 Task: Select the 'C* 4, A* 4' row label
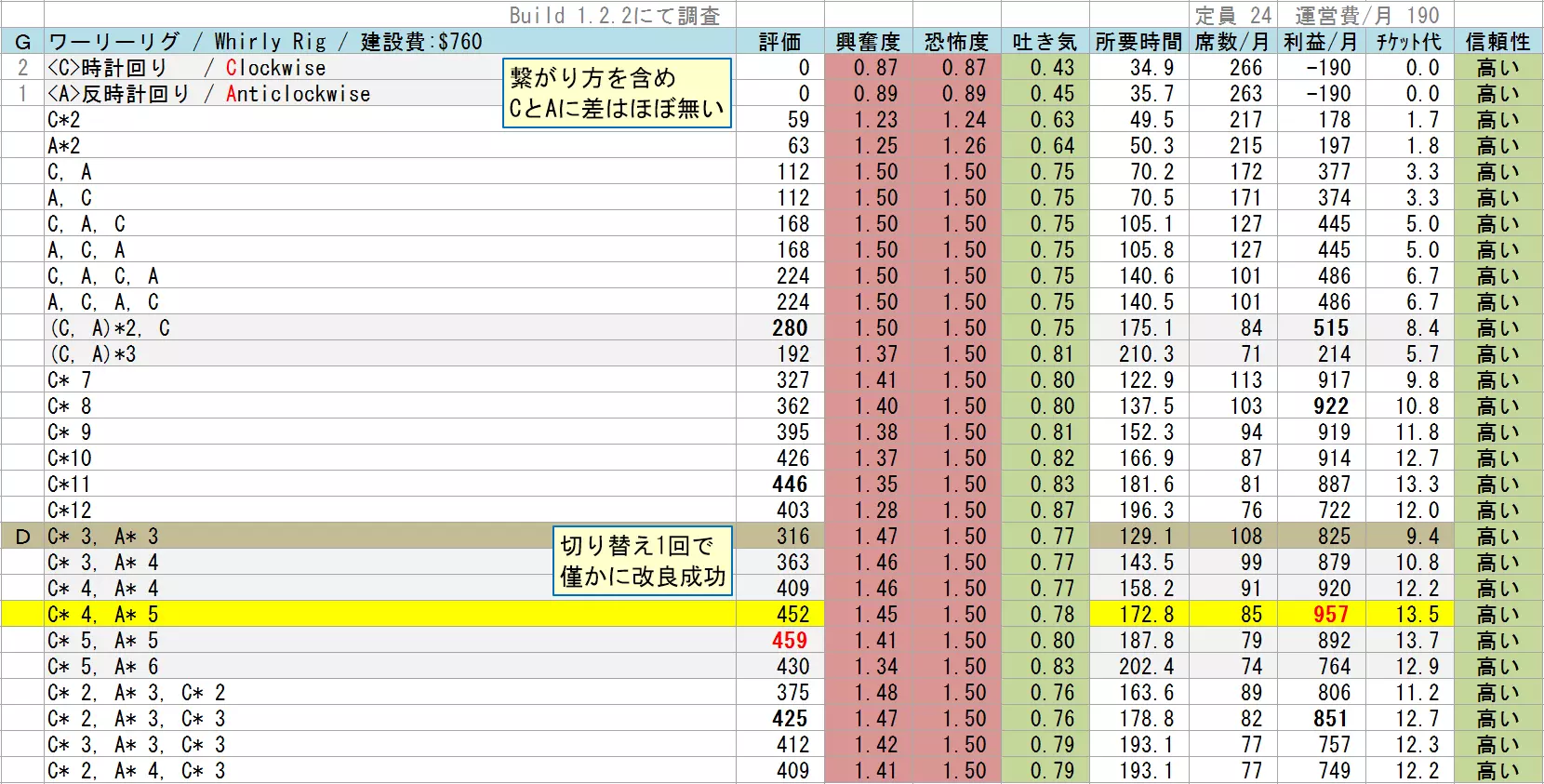pyautogui.click(x=103, y=589)
